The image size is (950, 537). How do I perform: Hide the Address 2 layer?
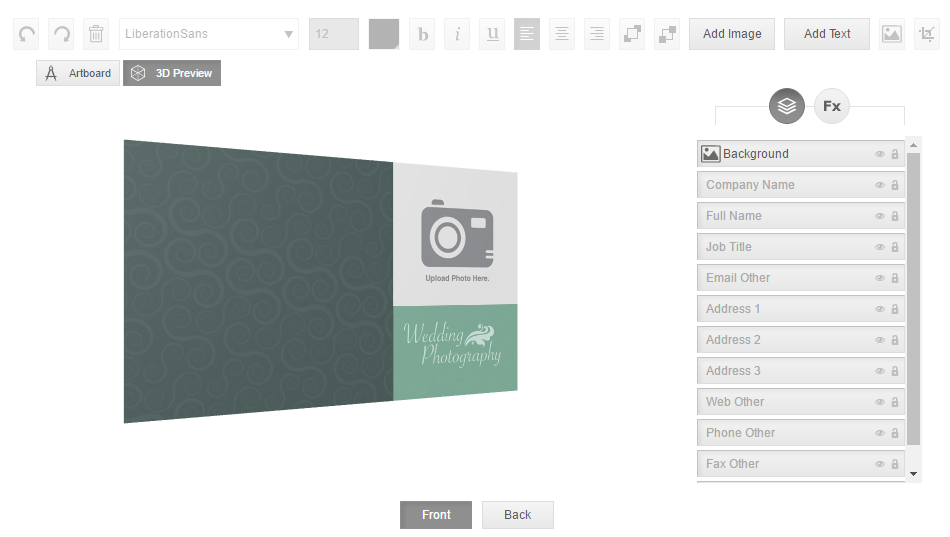pyautogui.click(x=880, y=339)
